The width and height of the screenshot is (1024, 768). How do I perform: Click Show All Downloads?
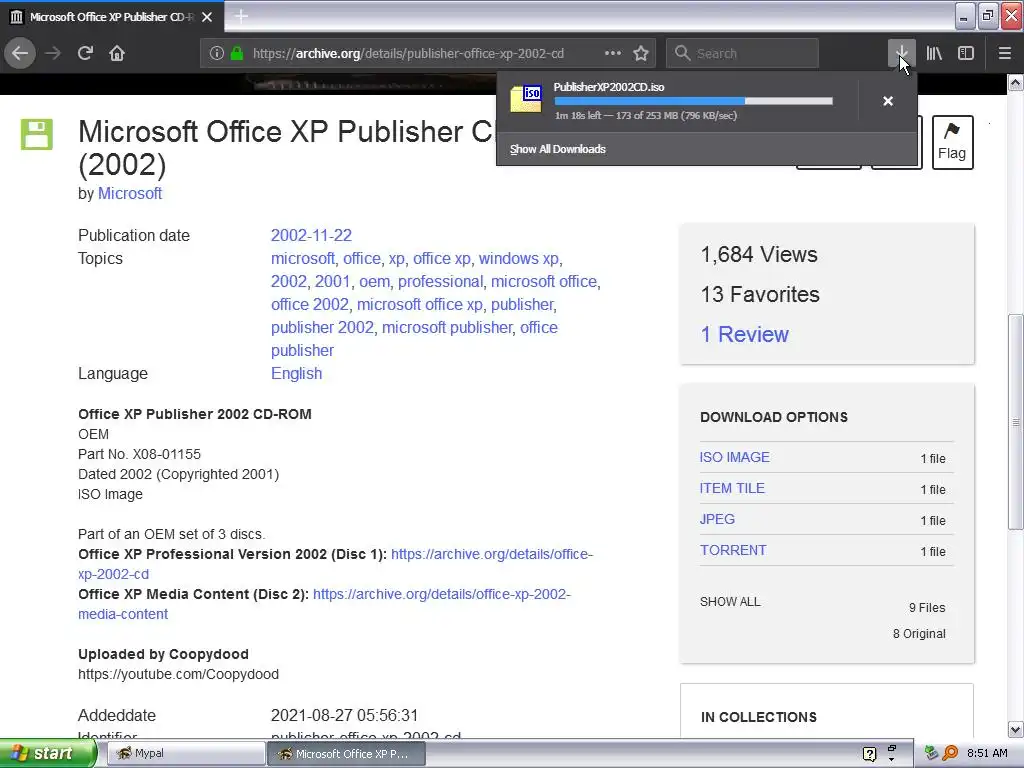[x=558, y=150]
